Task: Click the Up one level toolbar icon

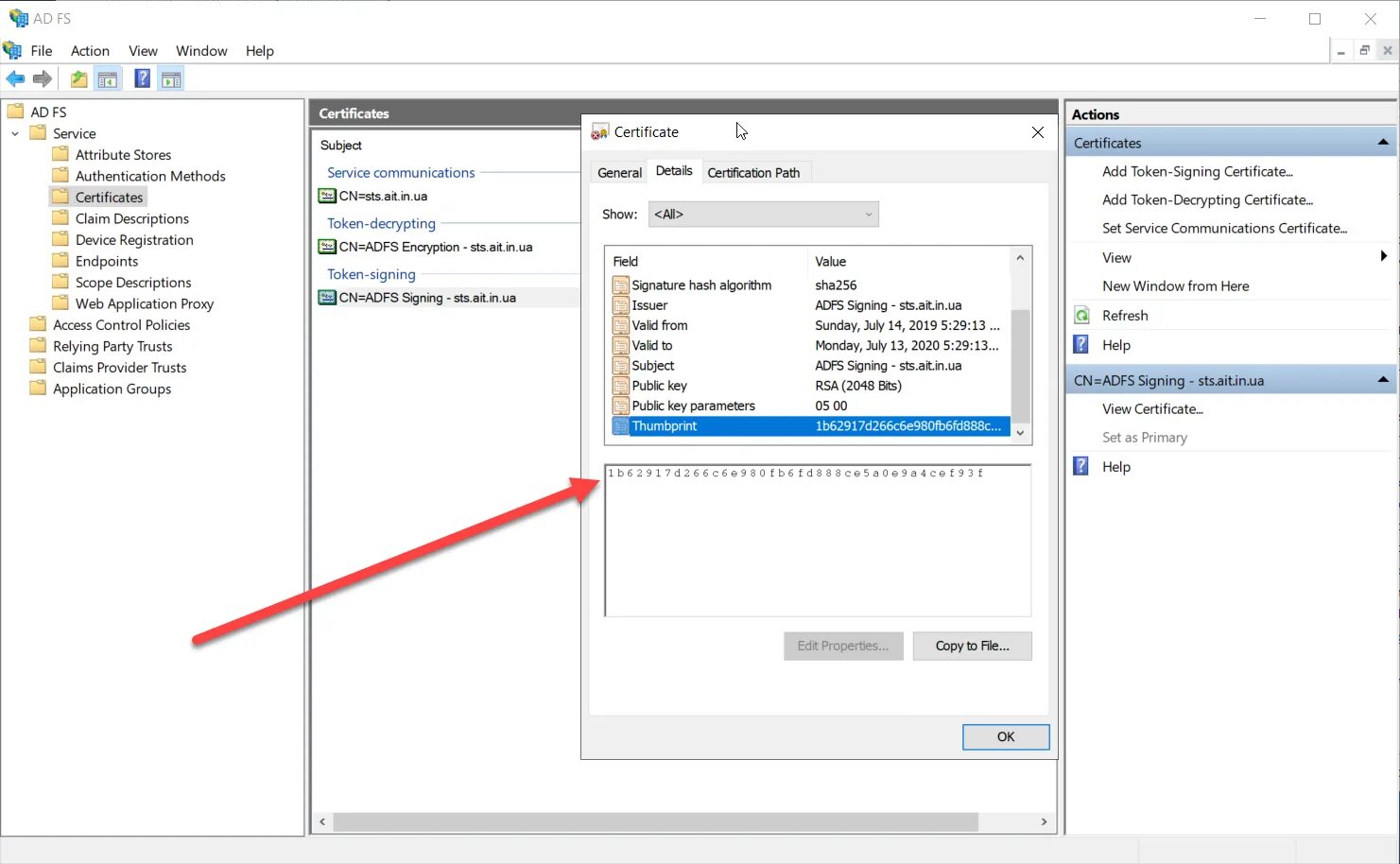Action: 79,79
